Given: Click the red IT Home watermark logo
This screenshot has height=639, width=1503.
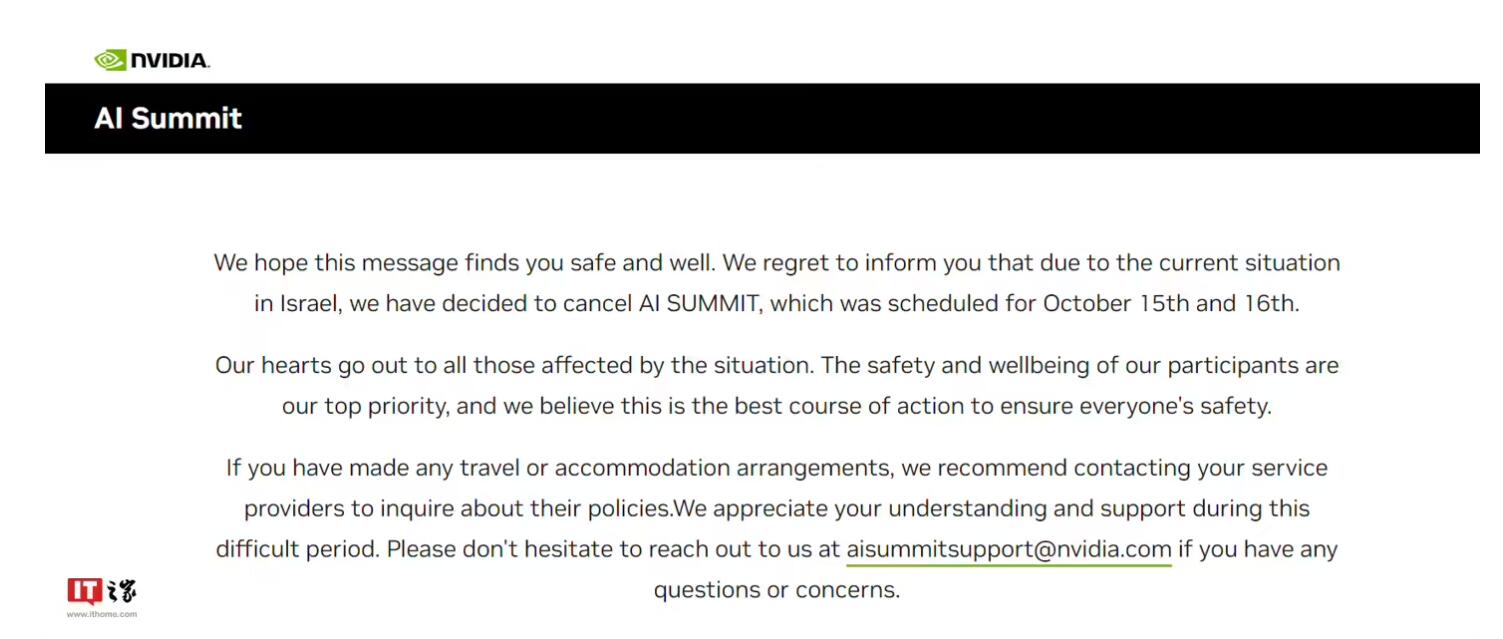Looking at the screenshot, I should pyautogui.click(x=102, y=591).
